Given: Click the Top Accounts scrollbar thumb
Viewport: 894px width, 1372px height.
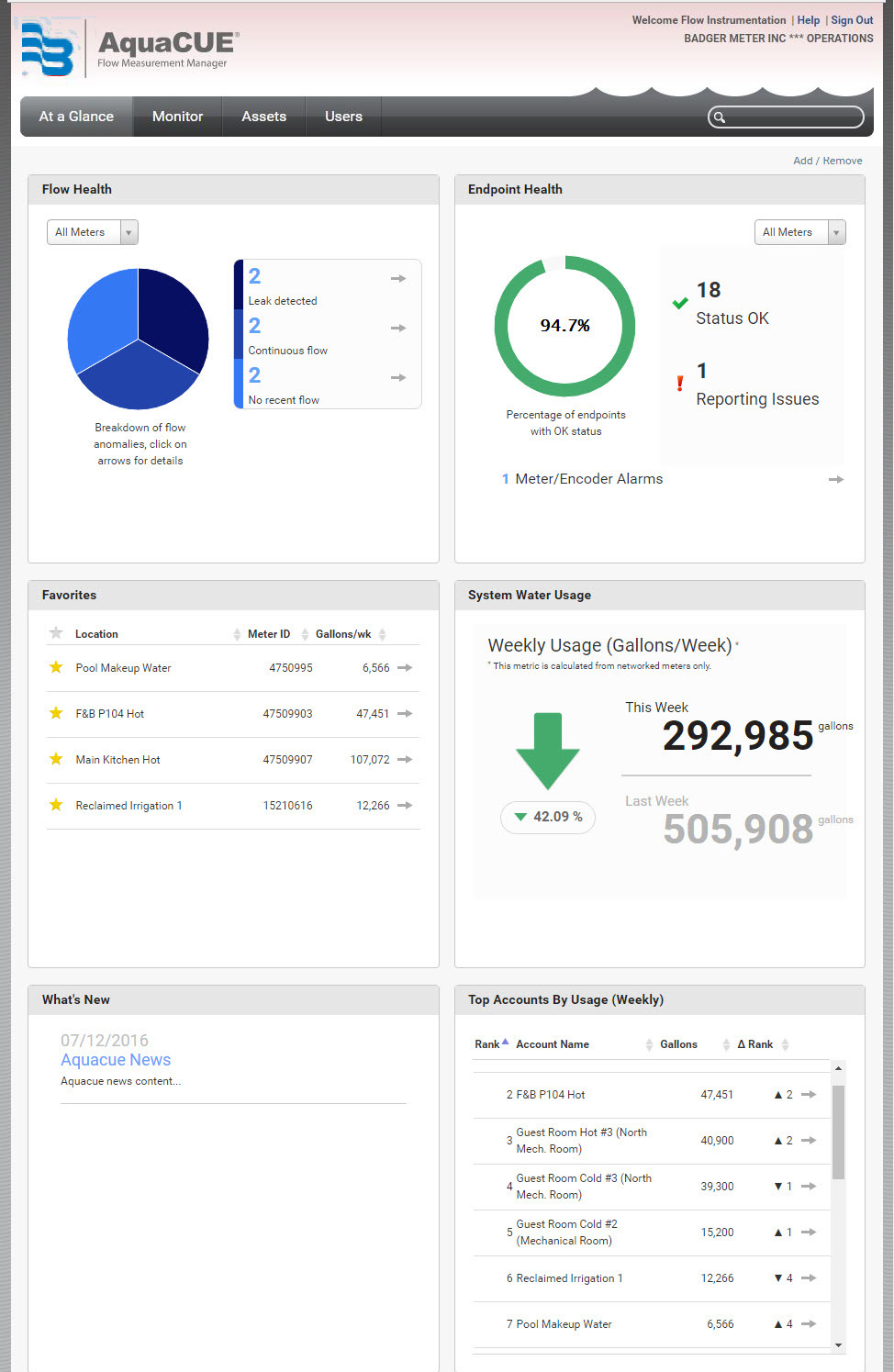Looking at the screenshot, I should pyautogui.click(x=838, y=1132).
